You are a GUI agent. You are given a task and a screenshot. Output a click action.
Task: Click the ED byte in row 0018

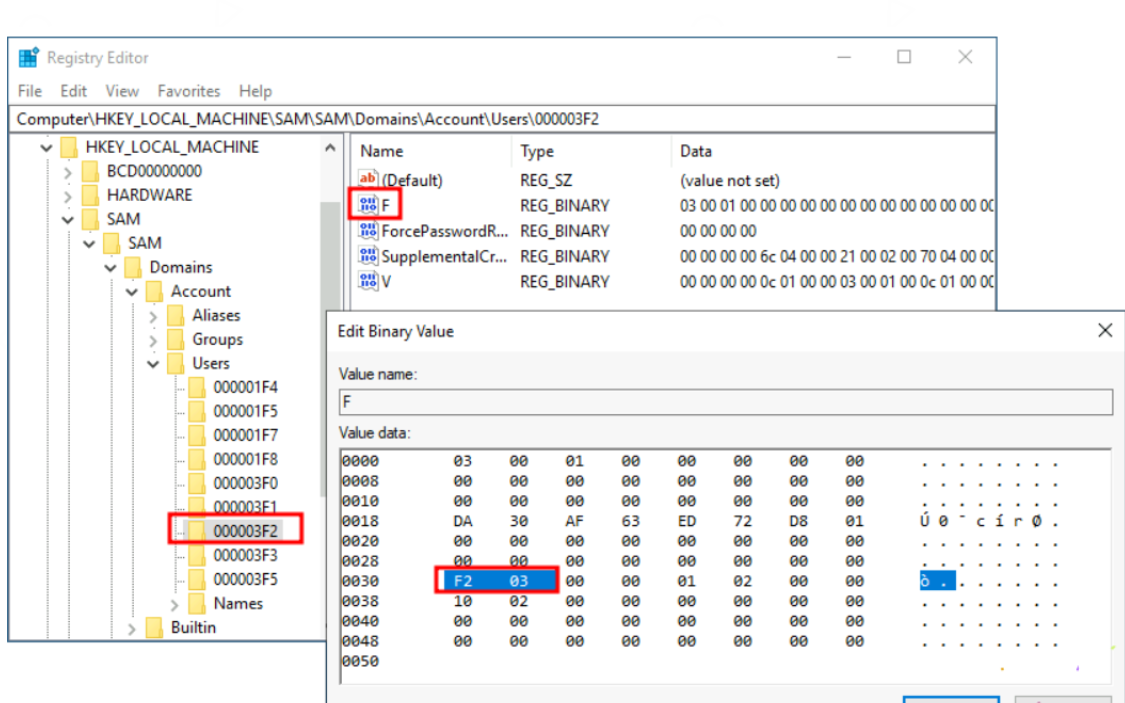(x=687, y=521)
